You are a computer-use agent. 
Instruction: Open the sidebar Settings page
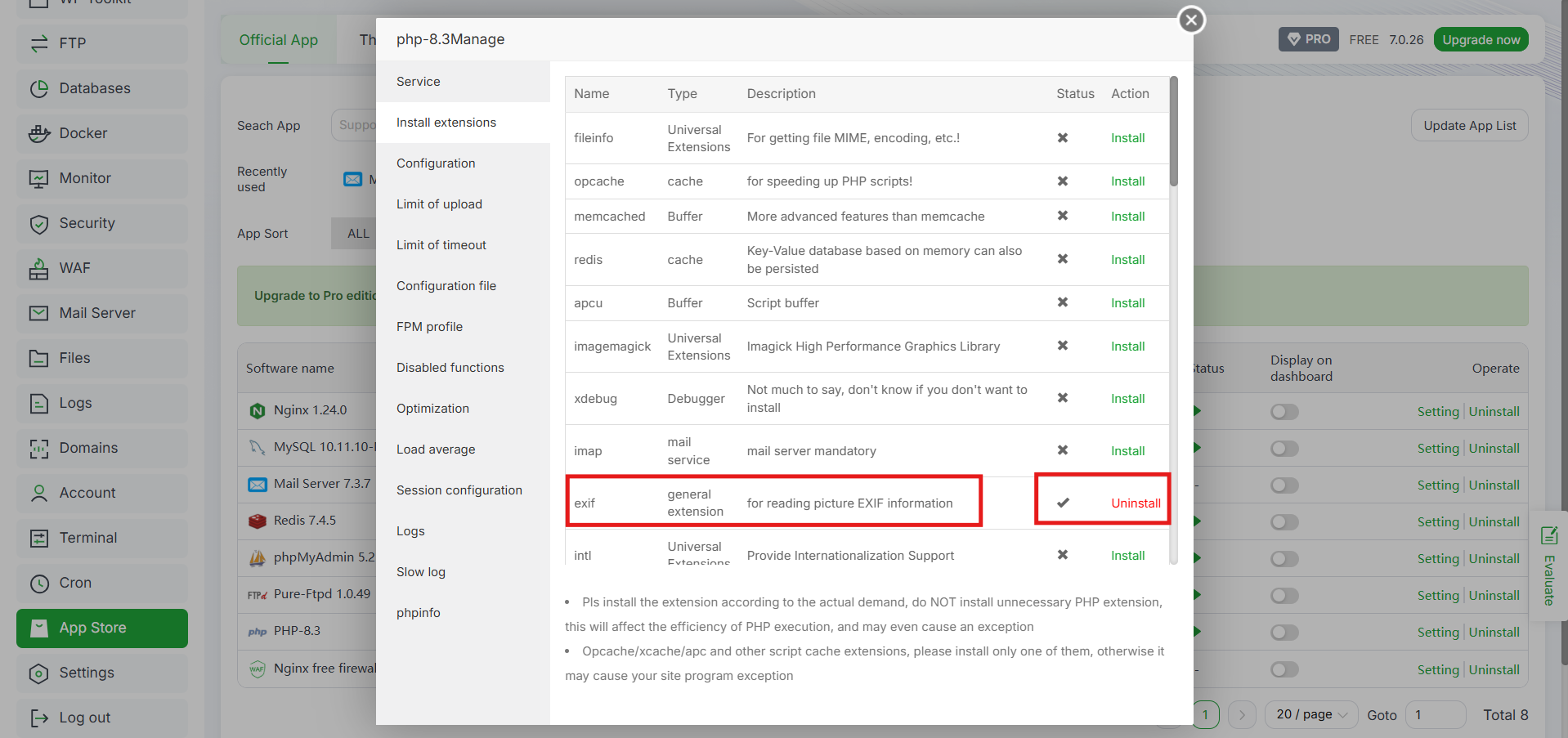(x=102, y=673)
